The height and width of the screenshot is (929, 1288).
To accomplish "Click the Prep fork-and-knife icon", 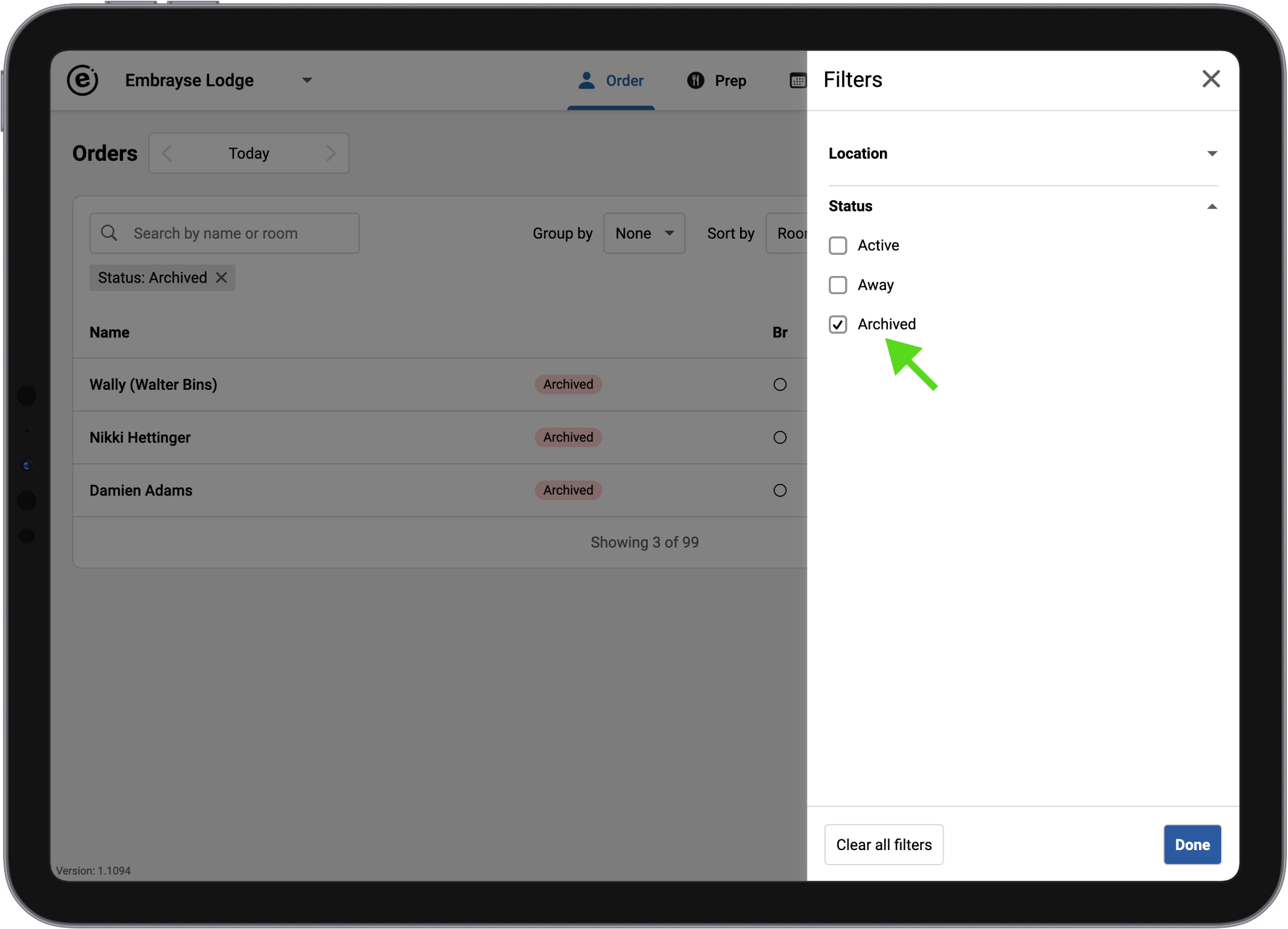I will (696, 81).
